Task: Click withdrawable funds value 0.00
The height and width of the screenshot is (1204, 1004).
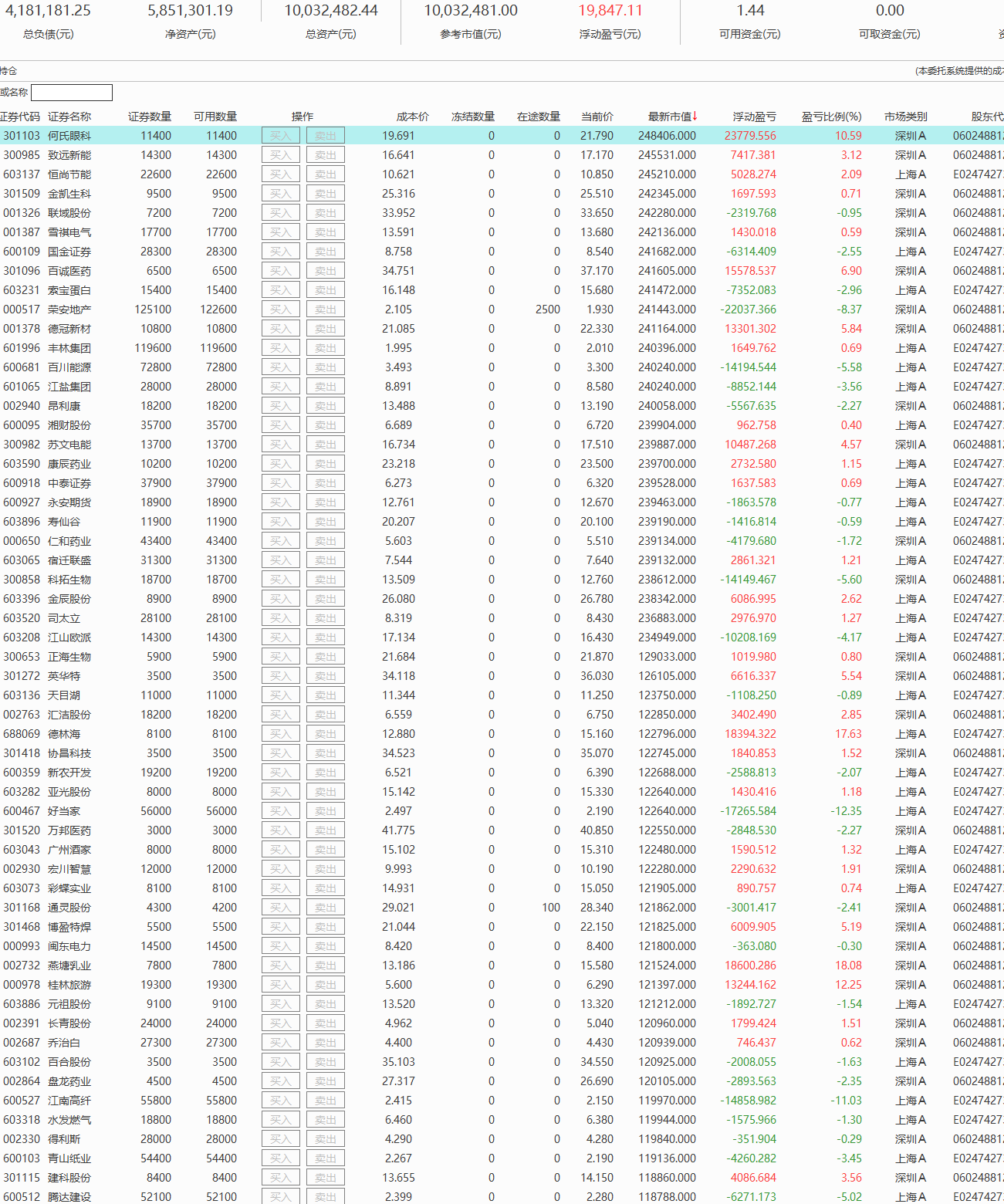Action: pos(890,11)
